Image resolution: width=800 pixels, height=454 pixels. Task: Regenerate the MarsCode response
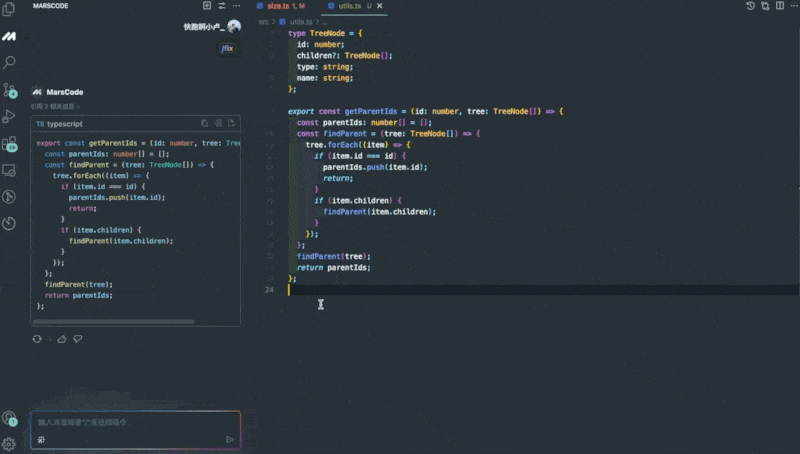click(x=37, y=339)
